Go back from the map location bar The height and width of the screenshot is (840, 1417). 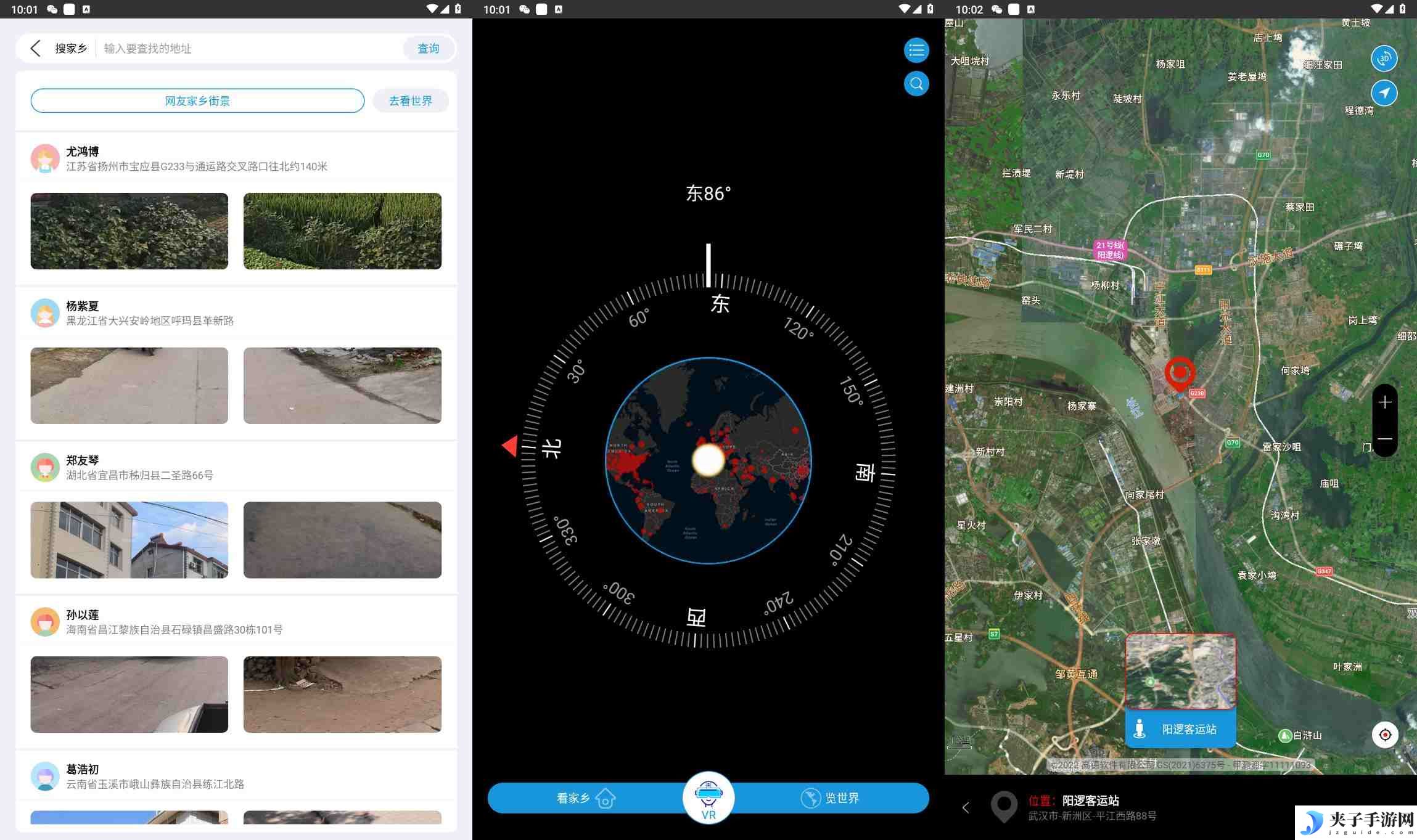(966, 807)
